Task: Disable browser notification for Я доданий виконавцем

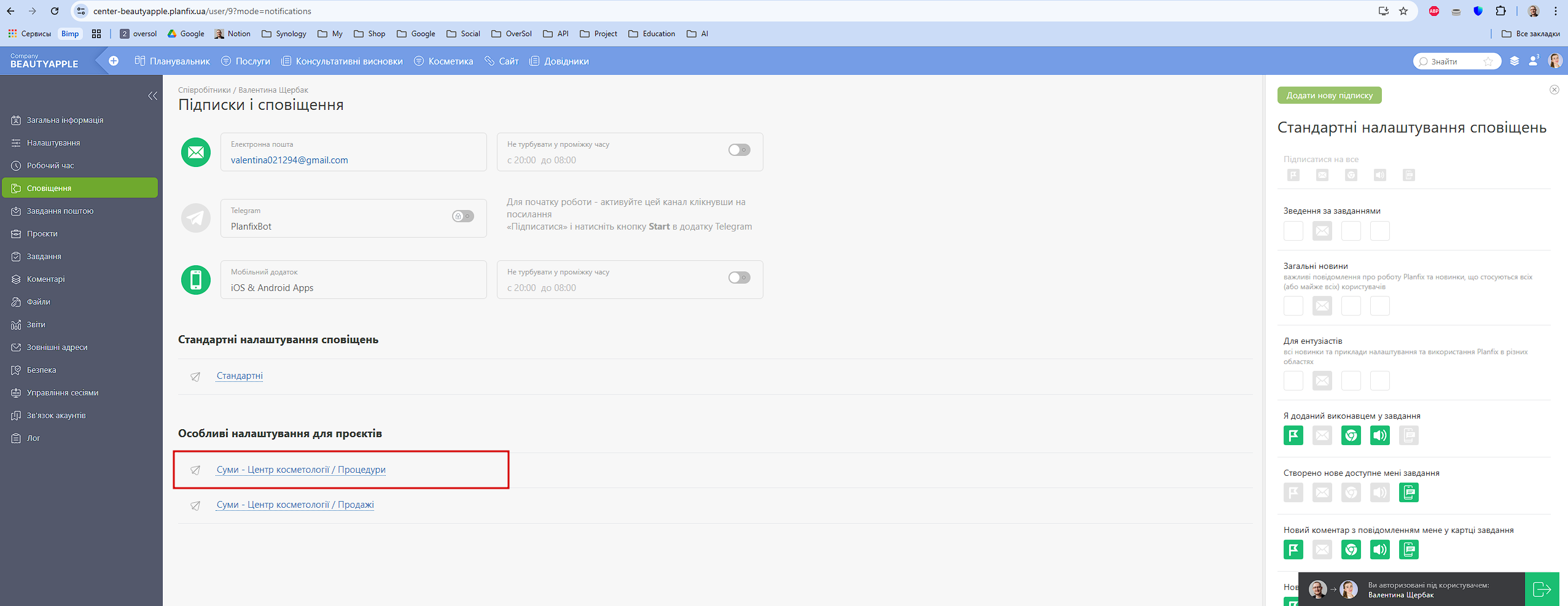Action: (1351, 435)
